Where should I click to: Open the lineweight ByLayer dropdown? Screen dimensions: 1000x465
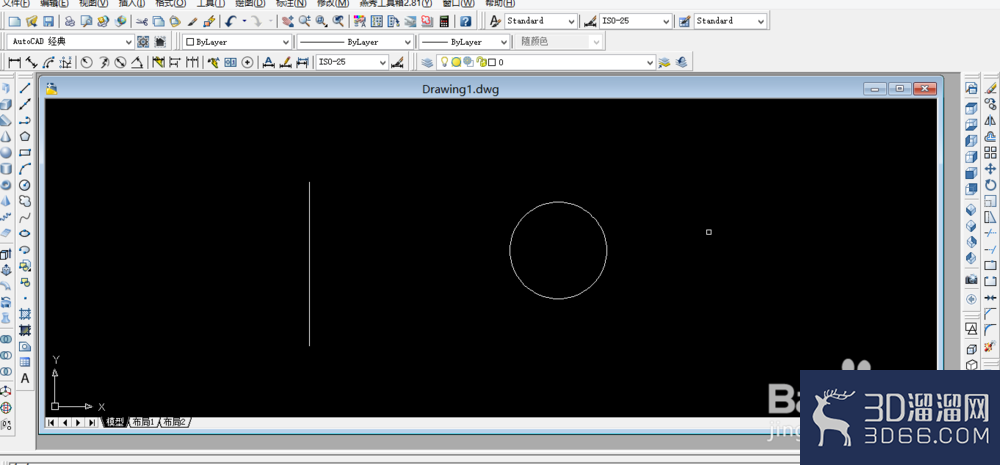(464, 41)
